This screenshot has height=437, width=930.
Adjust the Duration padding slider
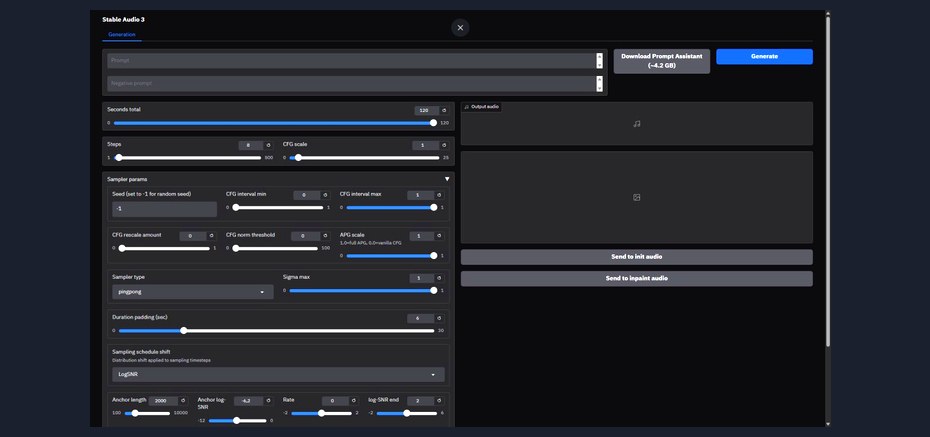[x=276, y=331]
